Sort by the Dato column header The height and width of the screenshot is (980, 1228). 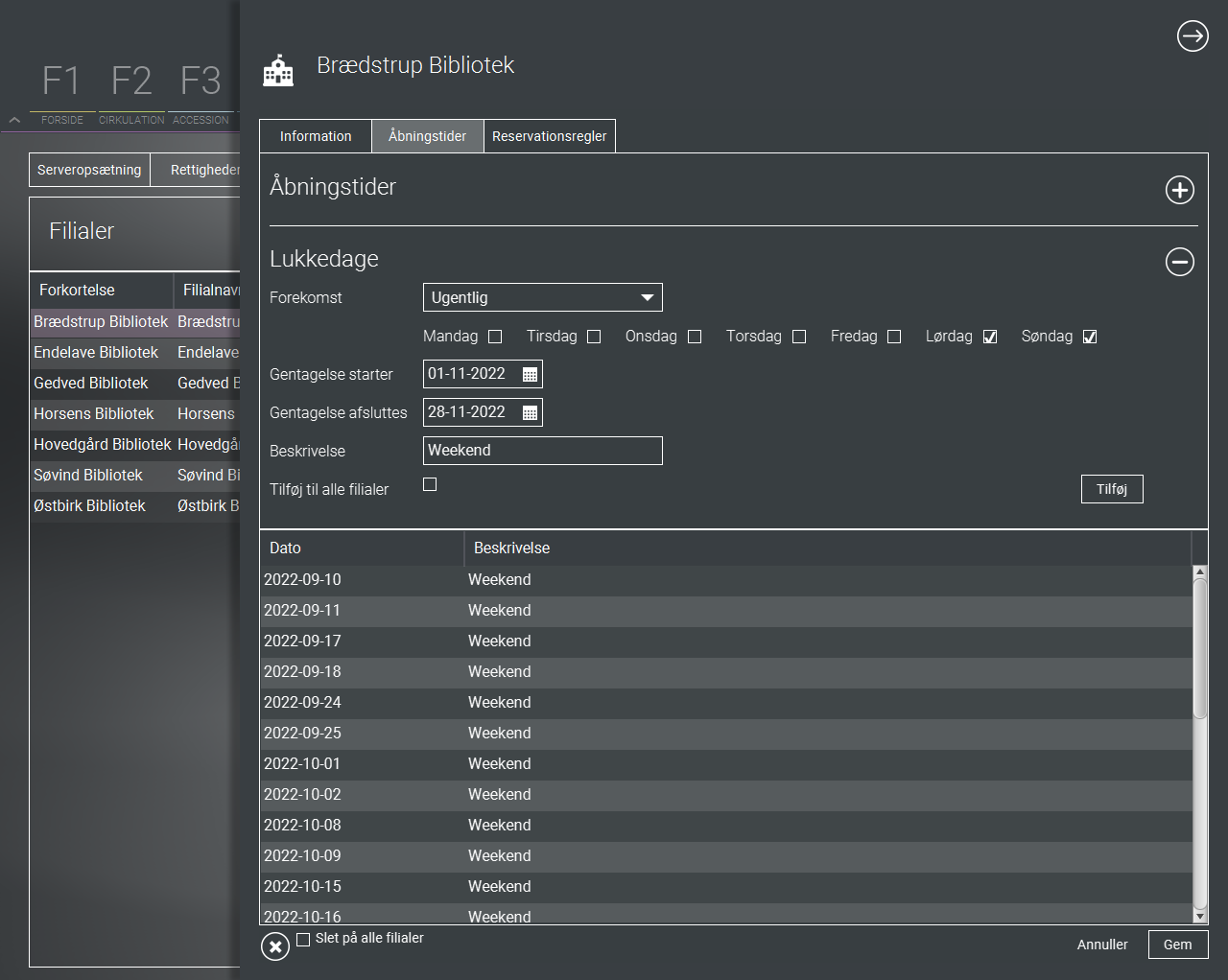click(362, 548)
